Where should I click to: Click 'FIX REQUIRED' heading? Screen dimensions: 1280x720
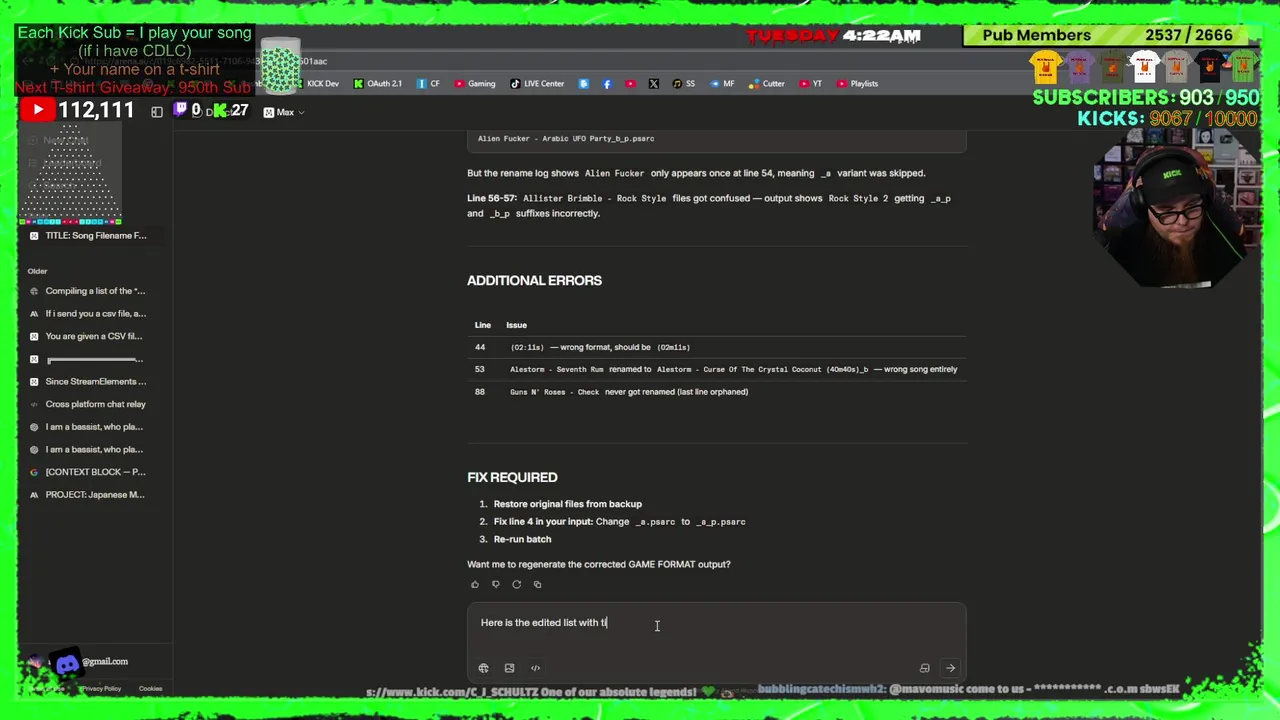coord(512,478)
